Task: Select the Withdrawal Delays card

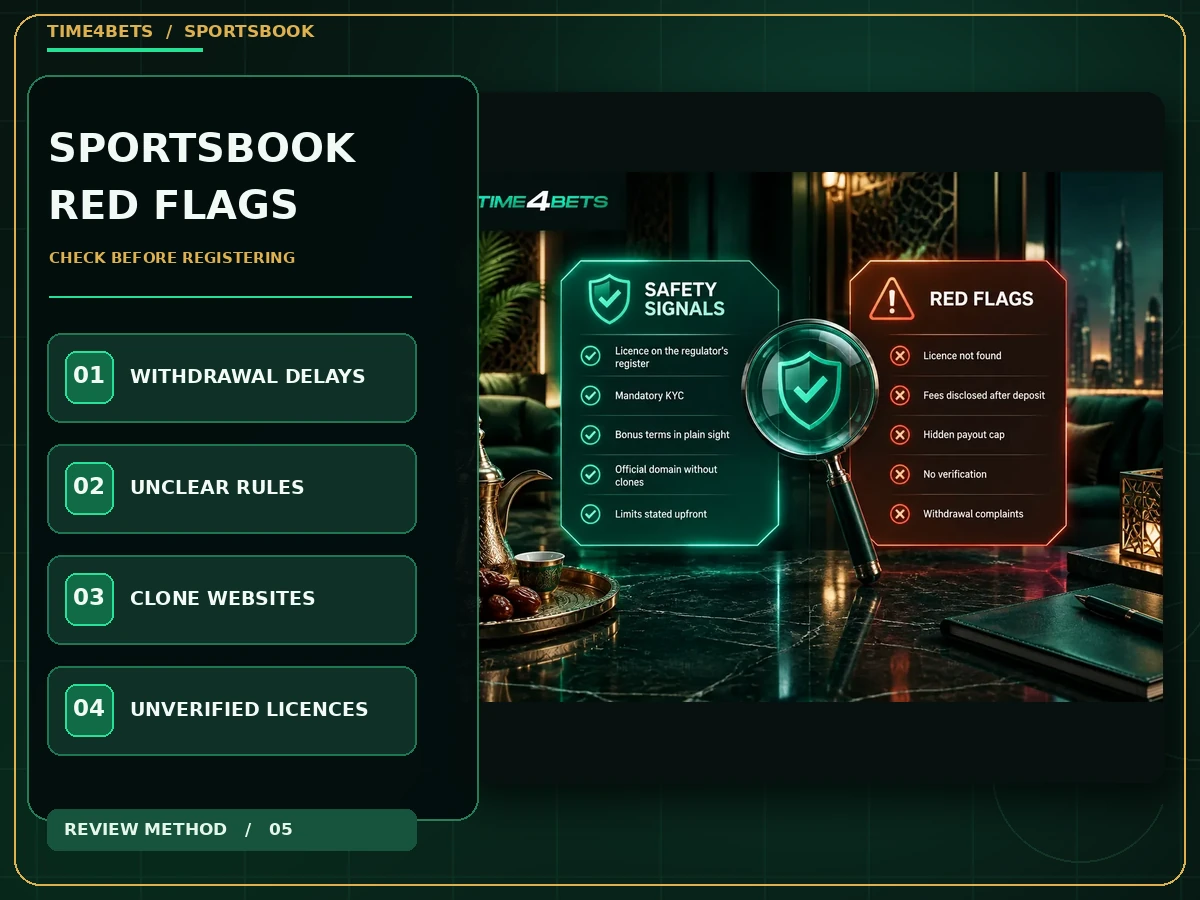Action: click(x=232, y=378)
